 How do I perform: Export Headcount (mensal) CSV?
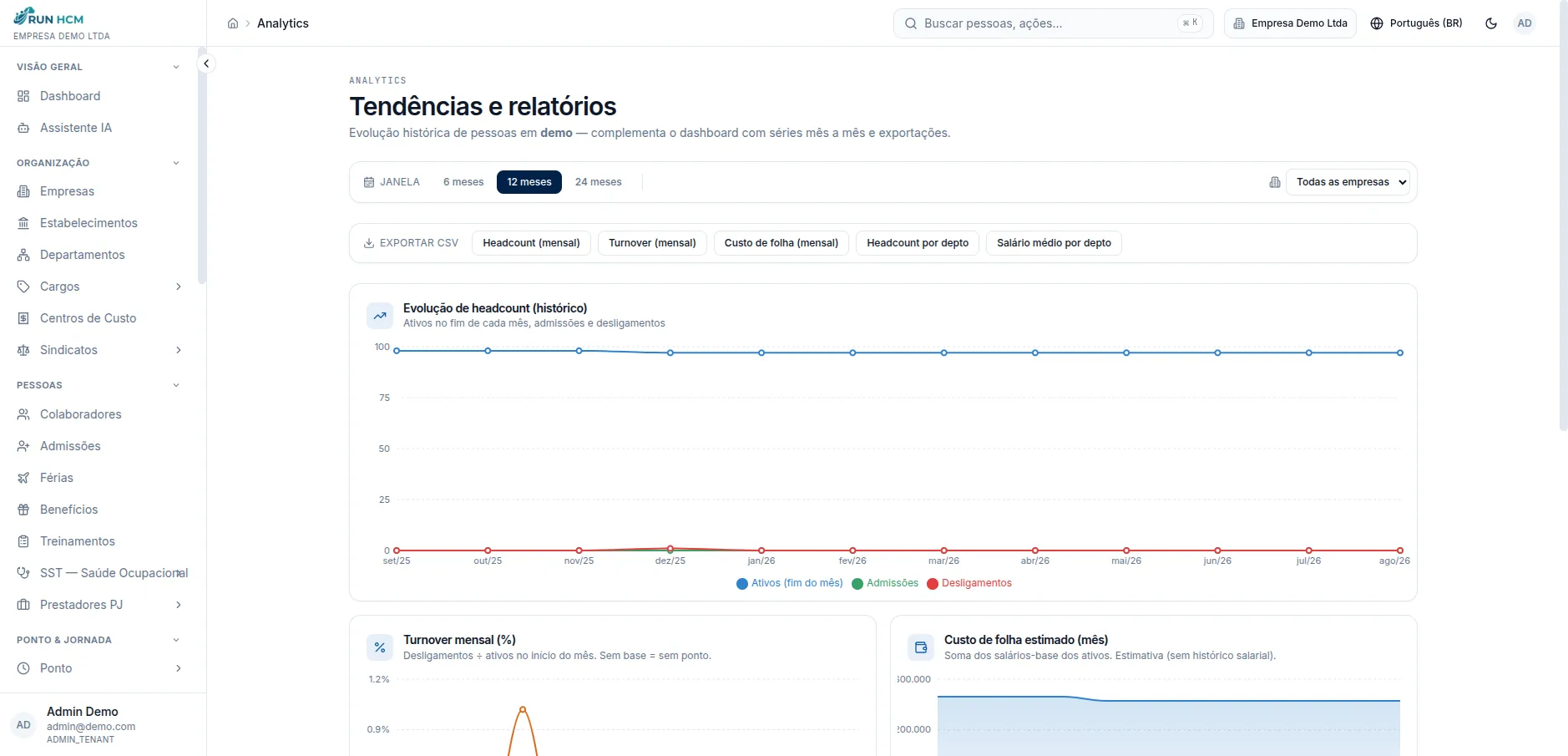pos(531,243)
